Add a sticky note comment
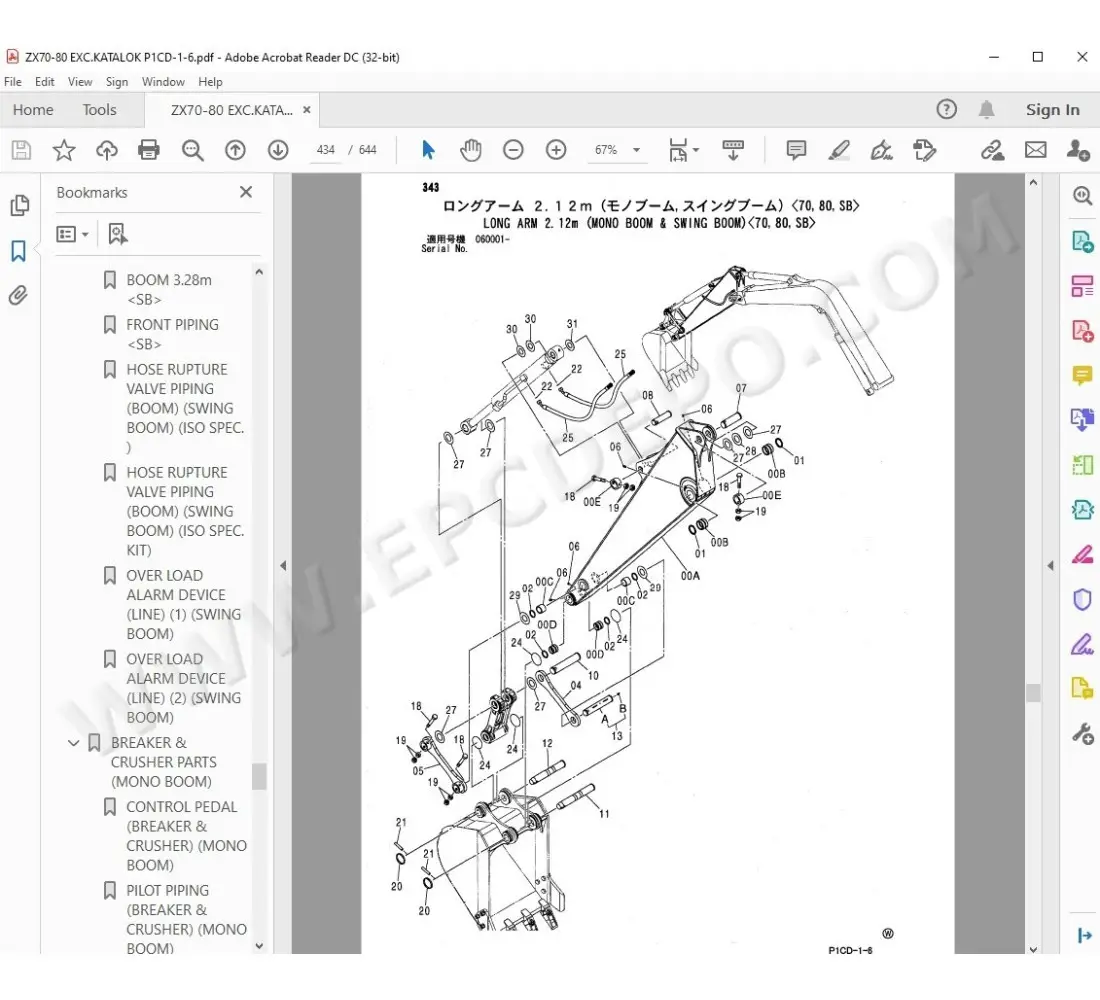 pos(796,150)
